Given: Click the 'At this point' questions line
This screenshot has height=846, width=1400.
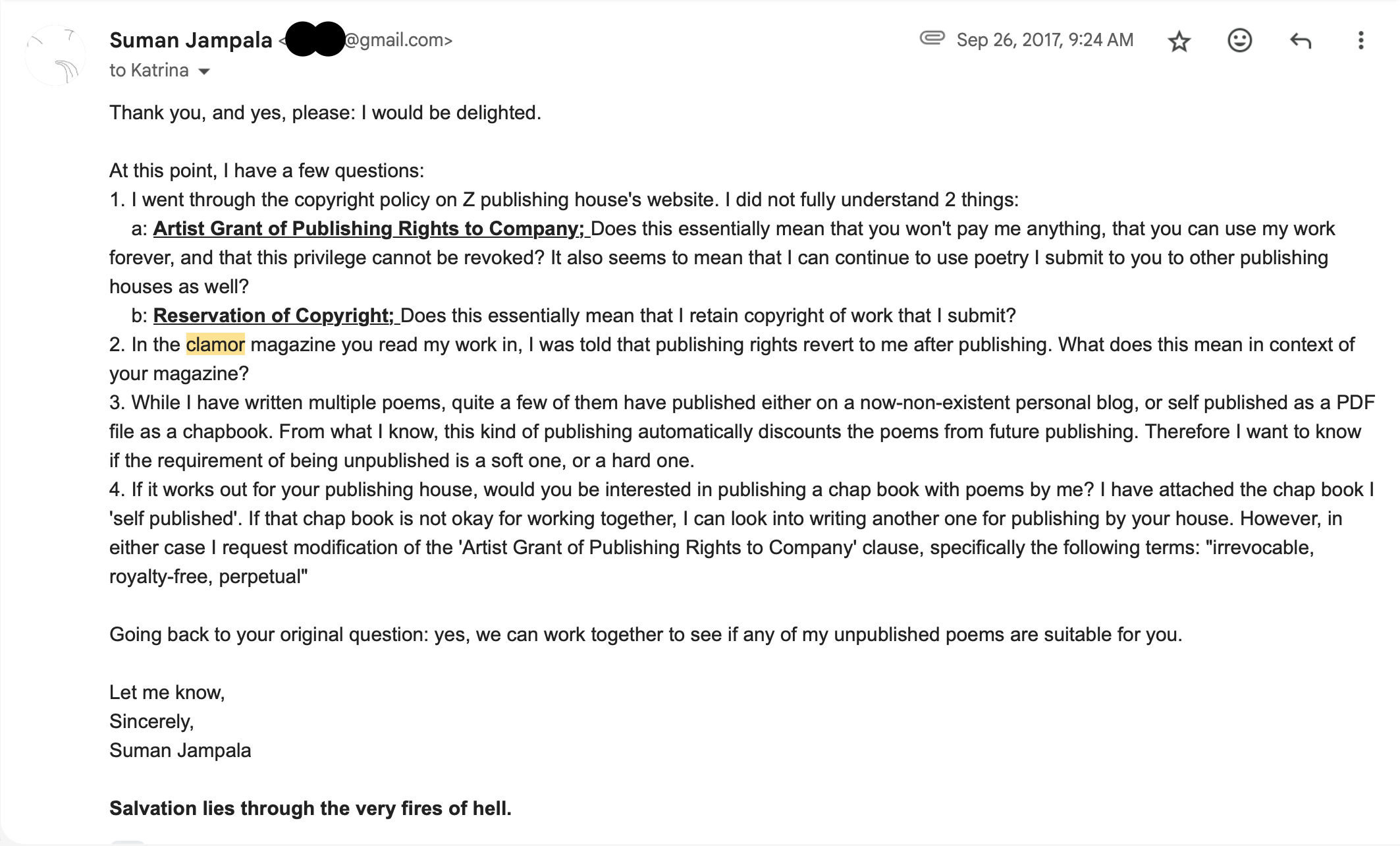Looking at the screenshot, I should pyautogui.click(x=267, y=171).
